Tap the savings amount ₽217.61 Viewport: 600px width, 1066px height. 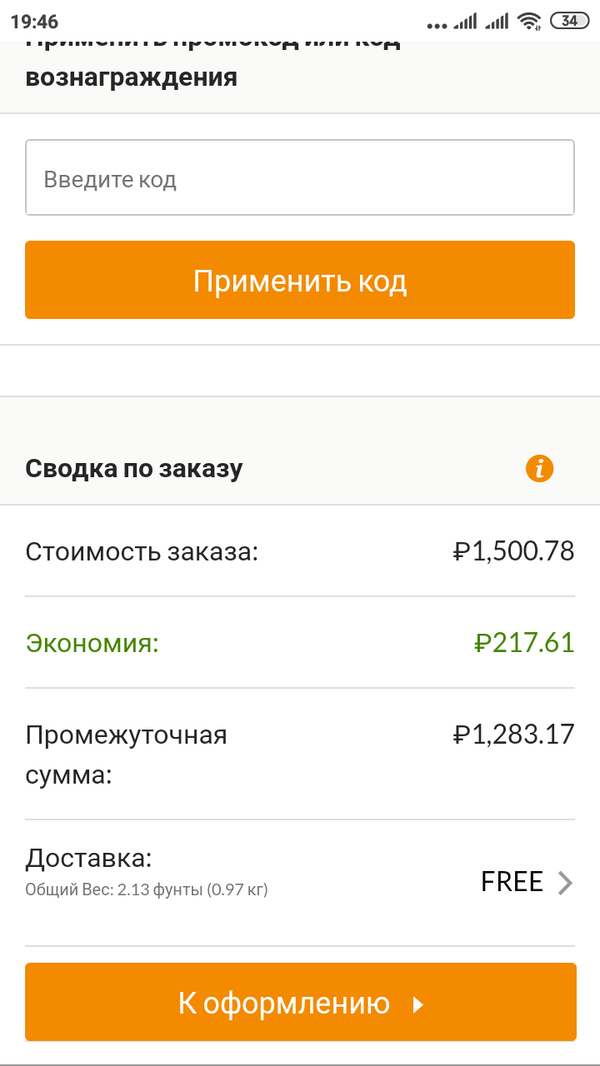524,642
